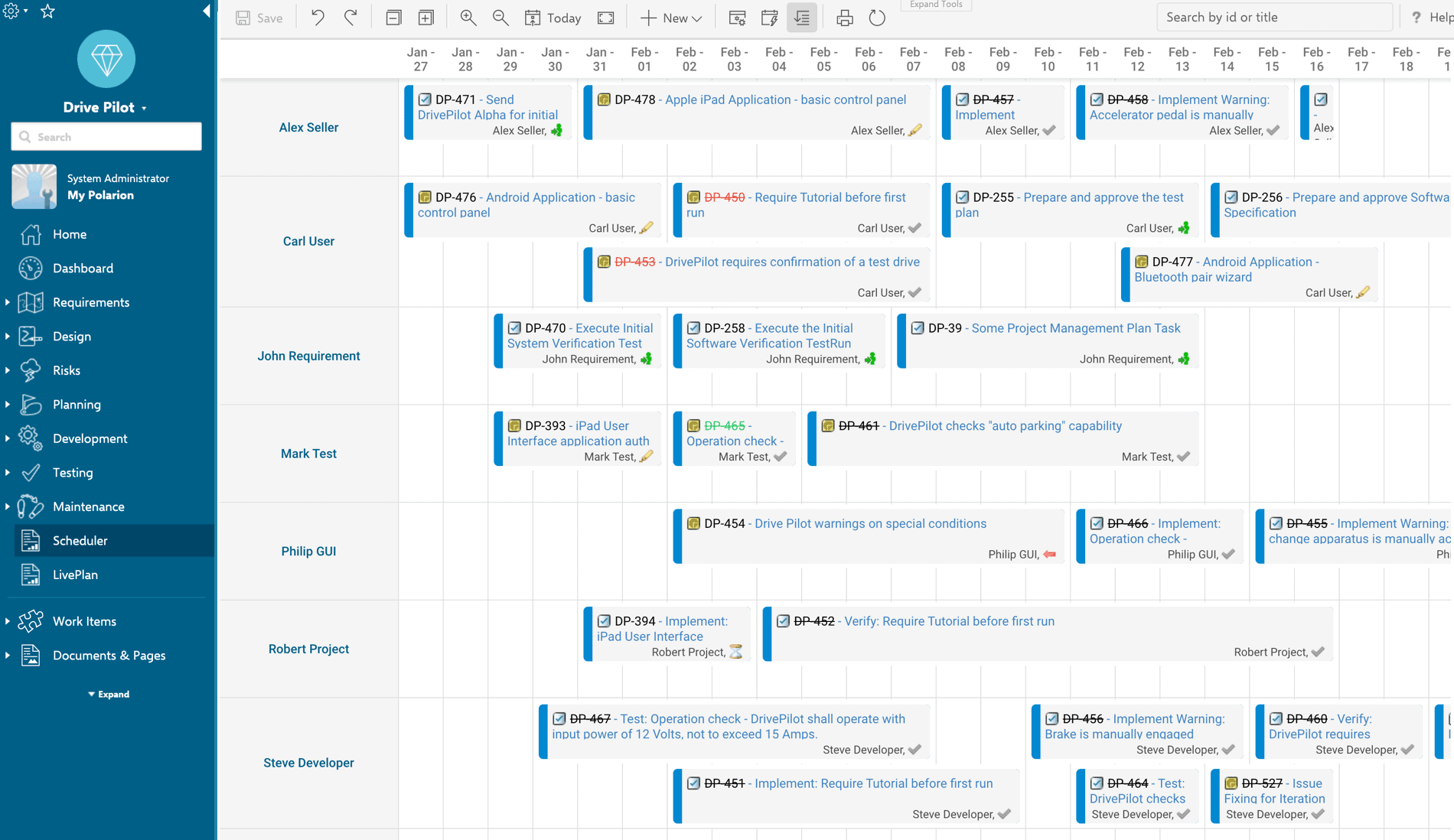Click DP-394 hourglass status icon

[735, 652]
